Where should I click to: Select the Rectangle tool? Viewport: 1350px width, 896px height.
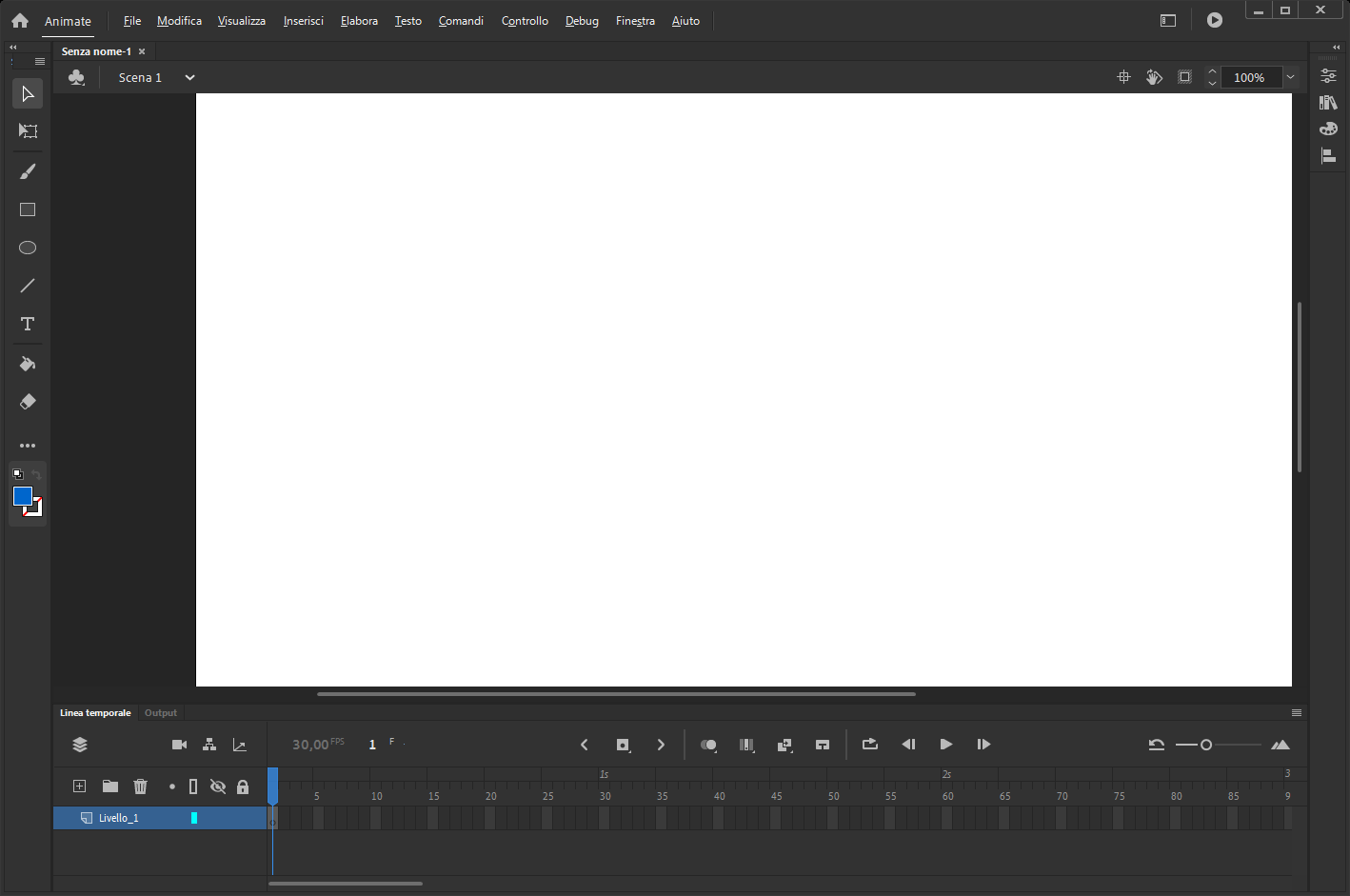coord(28,209)
